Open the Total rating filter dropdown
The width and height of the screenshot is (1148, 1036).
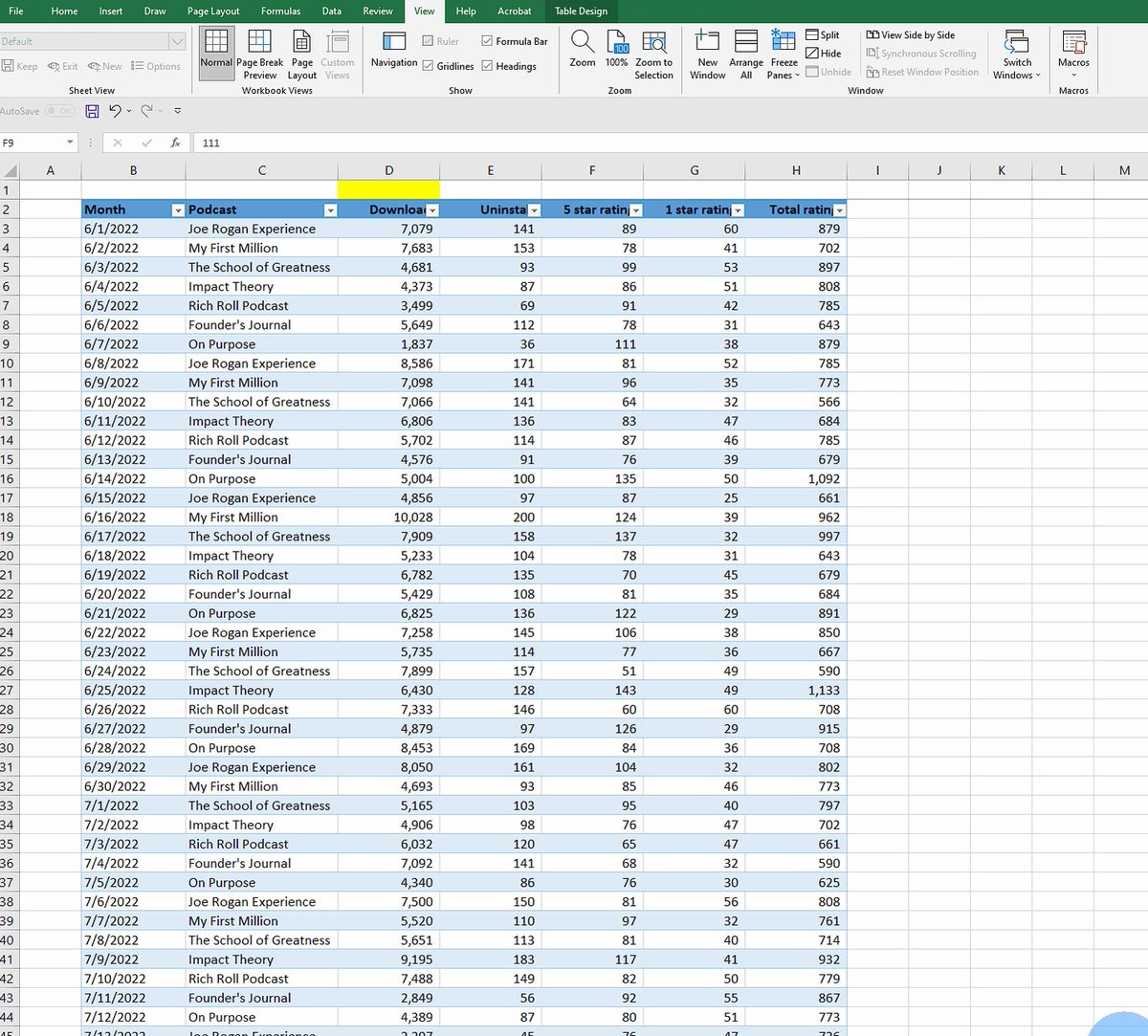(x=840, y=209)
